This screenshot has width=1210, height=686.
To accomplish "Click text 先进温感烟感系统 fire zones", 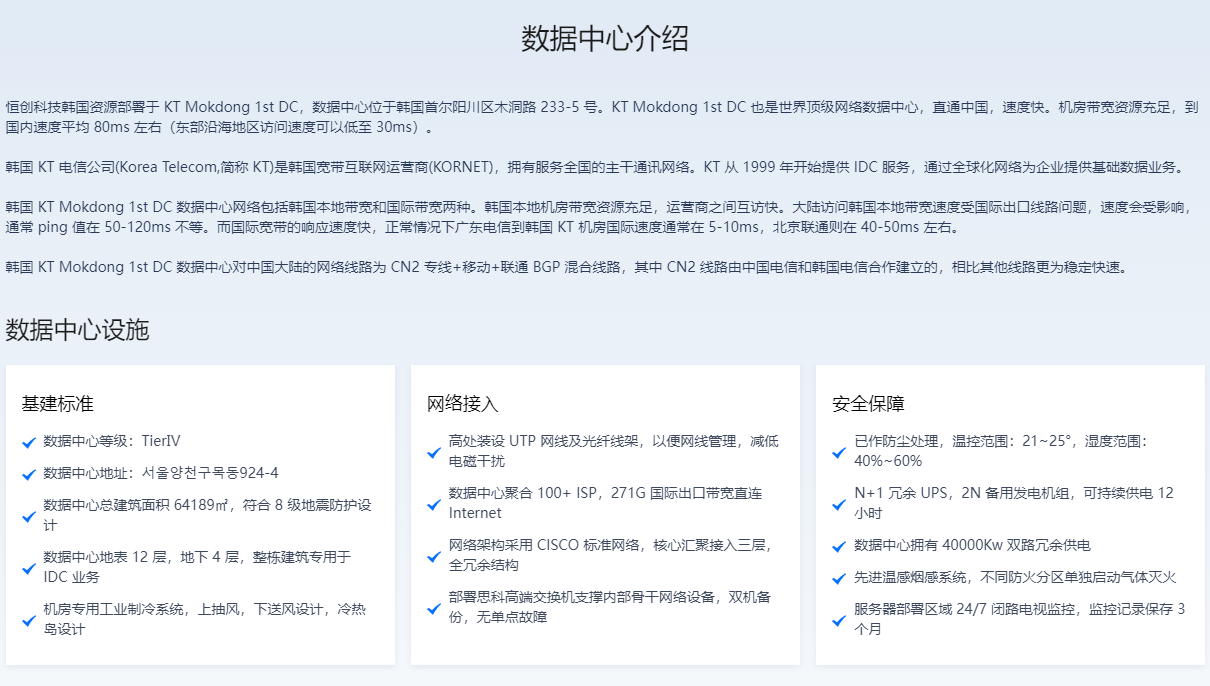I will pos(1015,577).
